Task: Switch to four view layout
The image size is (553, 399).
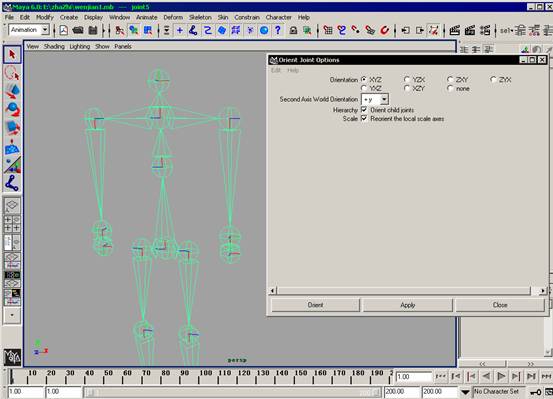Action: pyautogui.click(x=12, y=224)
